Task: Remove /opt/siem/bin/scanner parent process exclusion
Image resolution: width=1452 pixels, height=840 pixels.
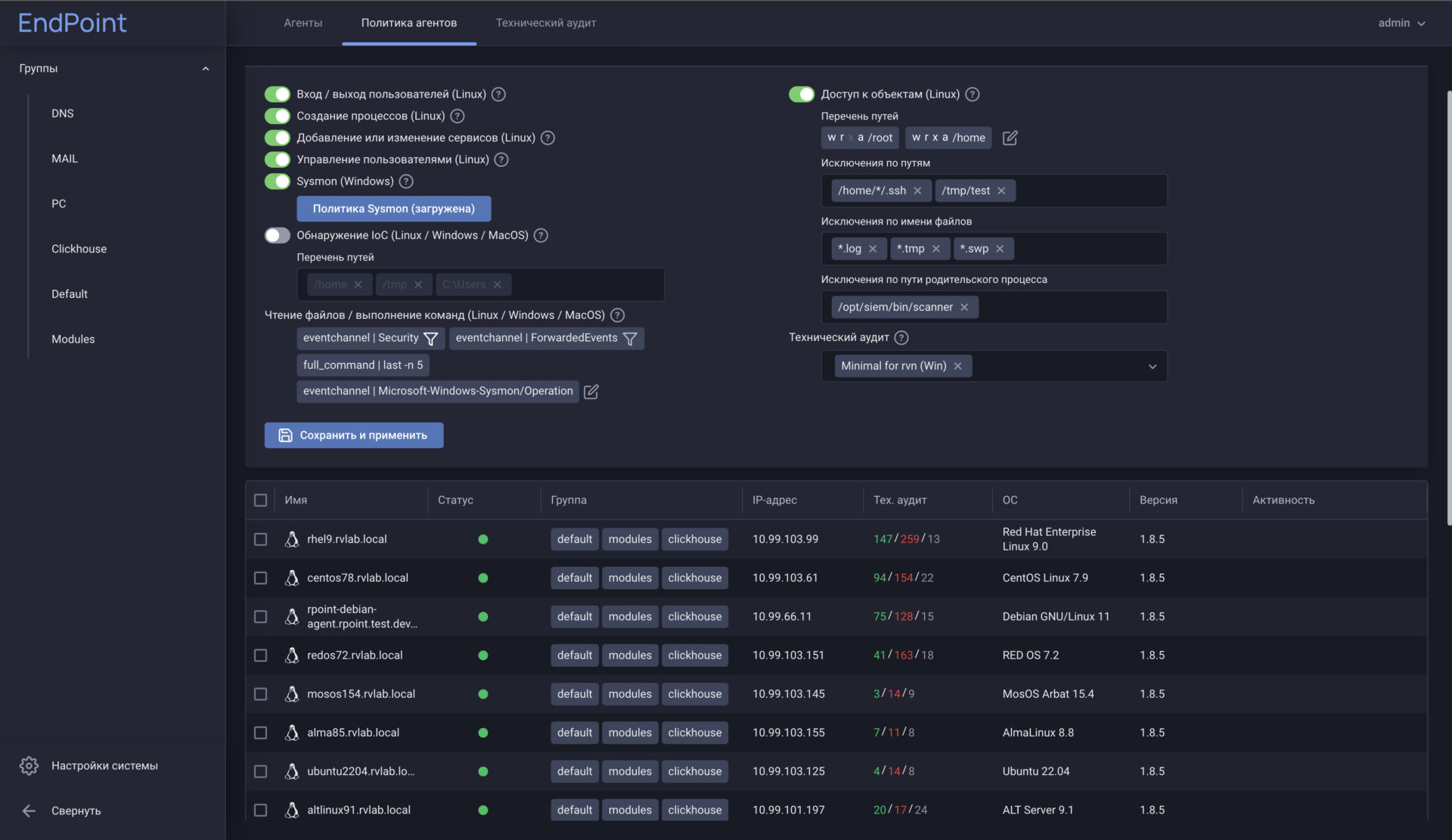Action: click(964, 307)
